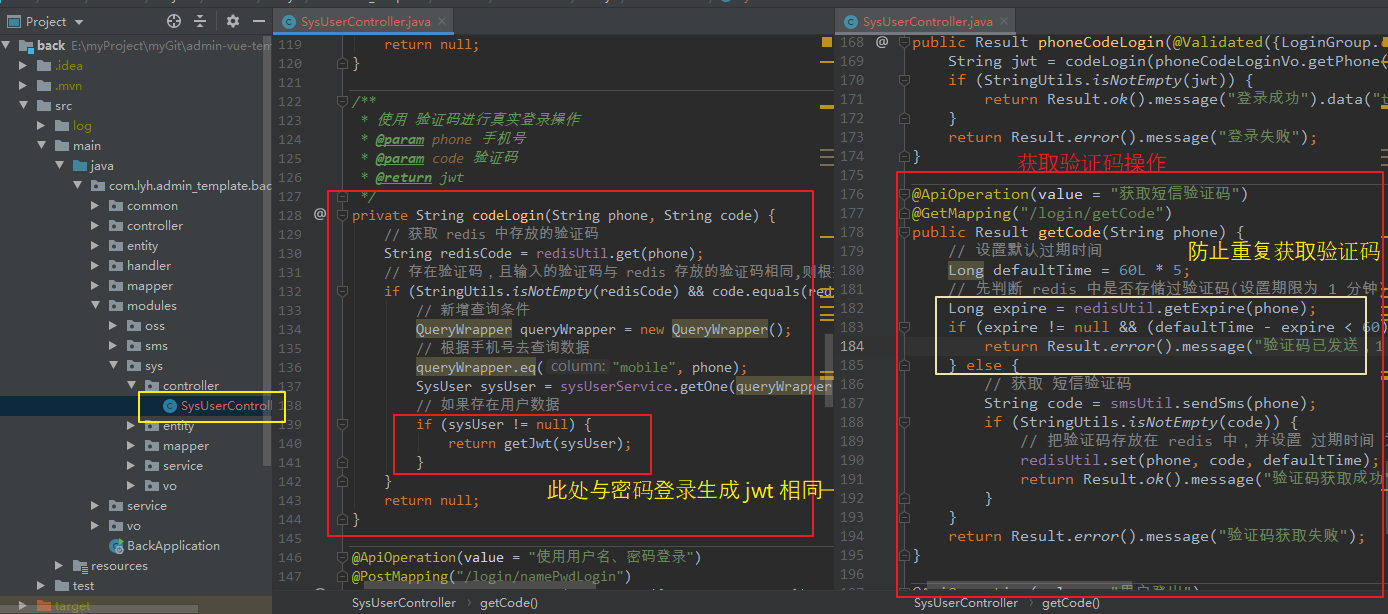The height and width of the screenshot is (614, 1388).
Task: Click the back module folder icon
Action: tap(26, 46)
